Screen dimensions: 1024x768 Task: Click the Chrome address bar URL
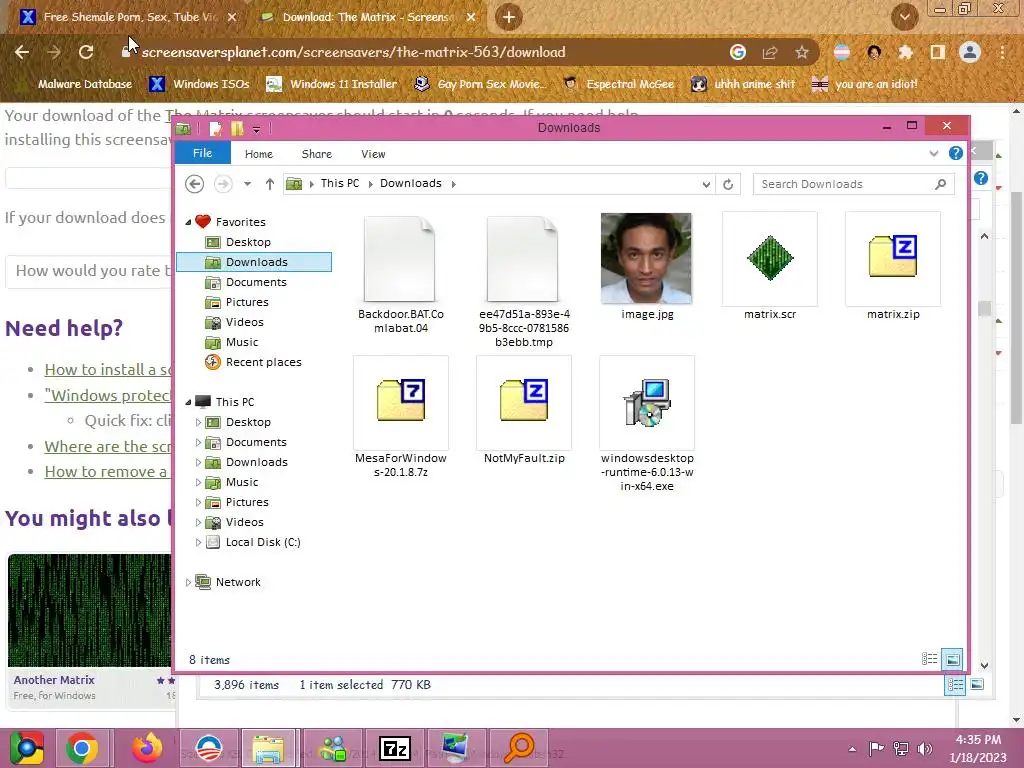[353, 52]
